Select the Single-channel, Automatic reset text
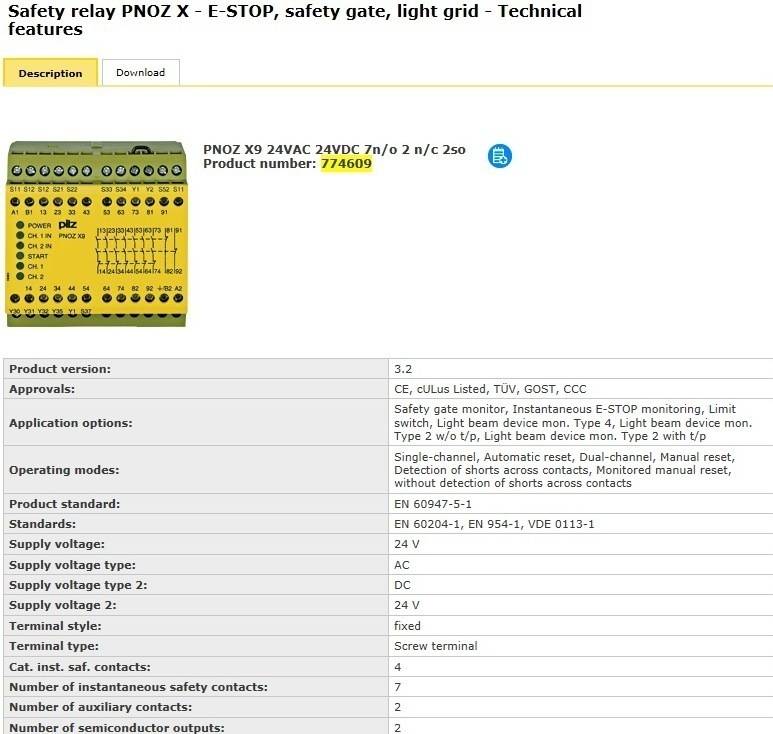This screenshot has height=734, width=773. 564,470
